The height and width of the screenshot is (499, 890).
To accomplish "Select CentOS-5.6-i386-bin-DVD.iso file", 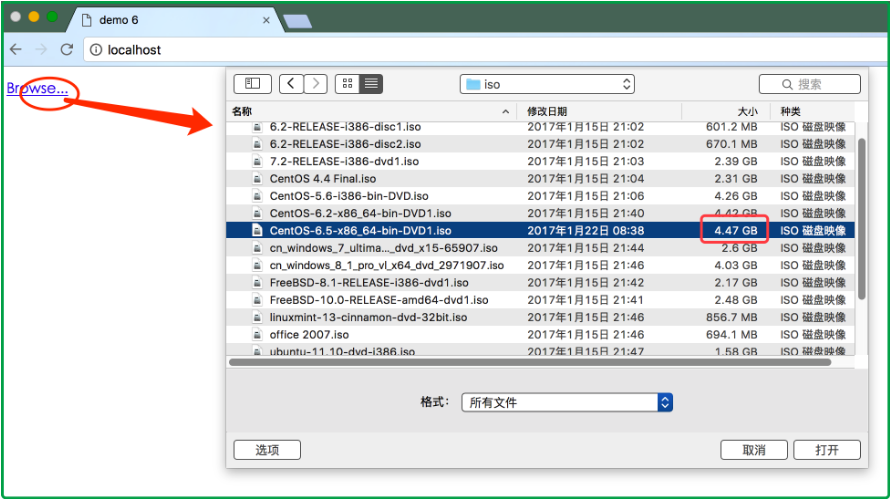I will 540,196.
